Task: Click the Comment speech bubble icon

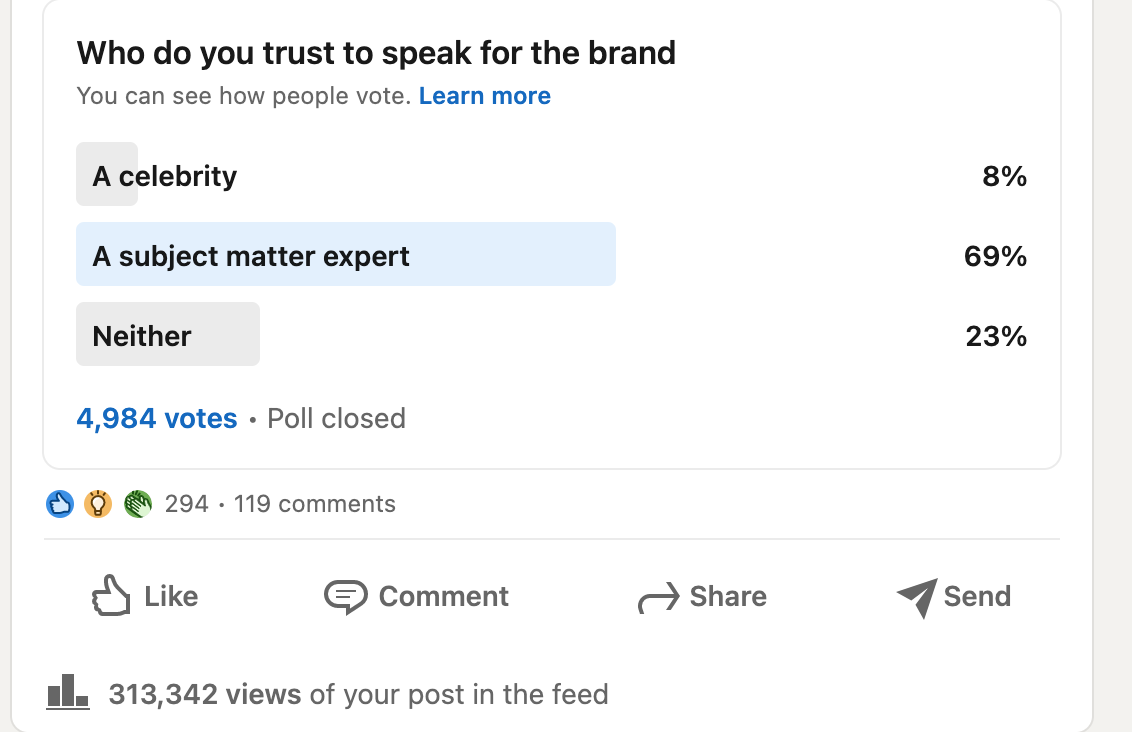Action: coord(346,597)
